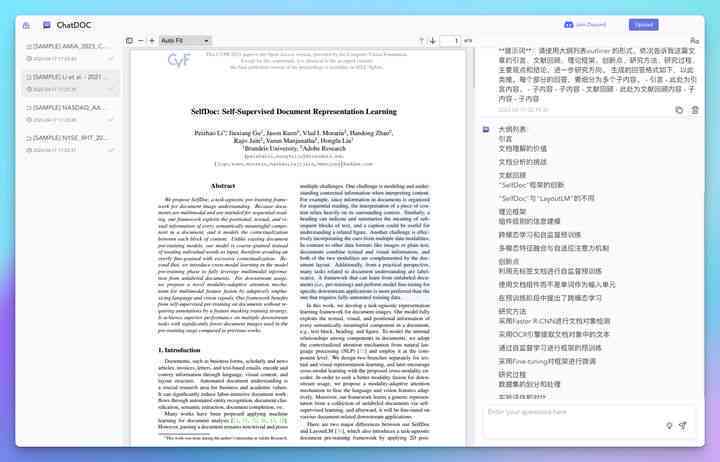Click the checkmark status on NASDAQ_AA row

(x=111, y=120)
